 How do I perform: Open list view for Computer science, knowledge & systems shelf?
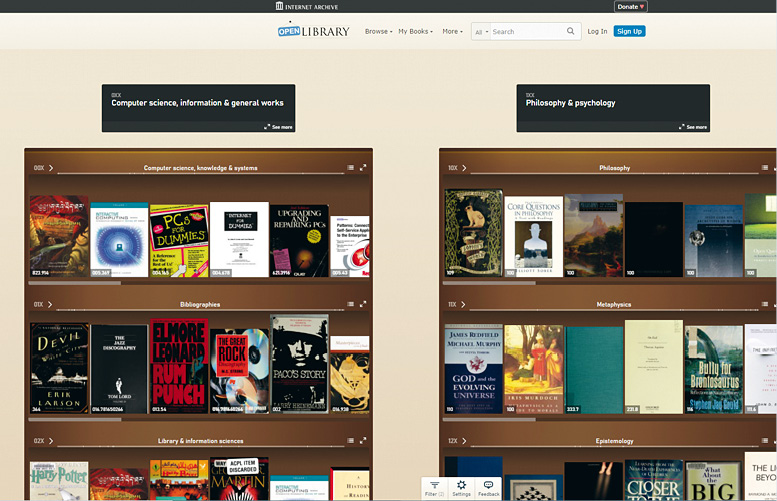point(350,167)
